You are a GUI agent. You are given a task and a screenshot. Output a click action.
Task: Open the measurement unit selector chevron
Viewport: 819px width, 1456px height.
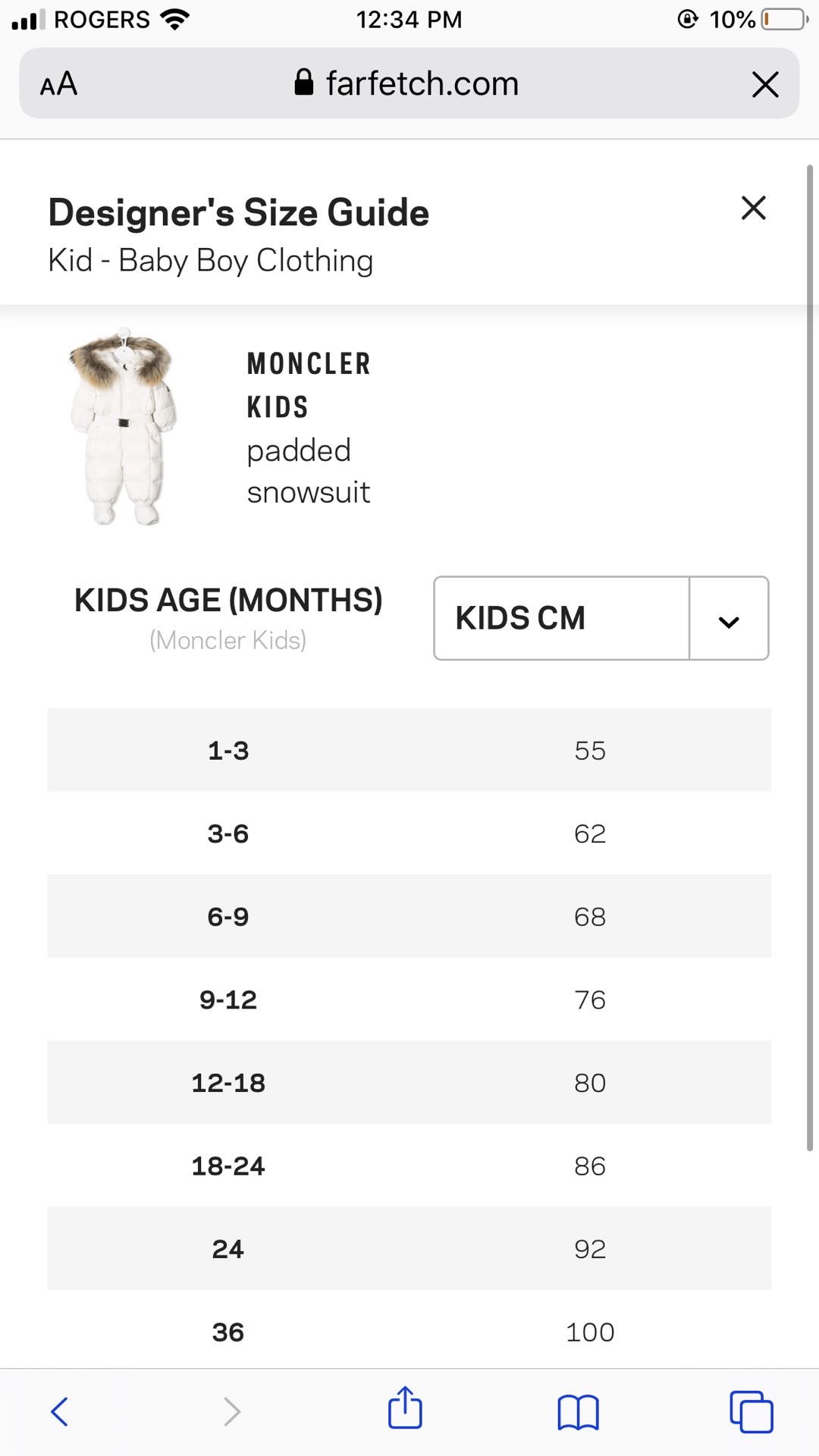tap(729, 620)
